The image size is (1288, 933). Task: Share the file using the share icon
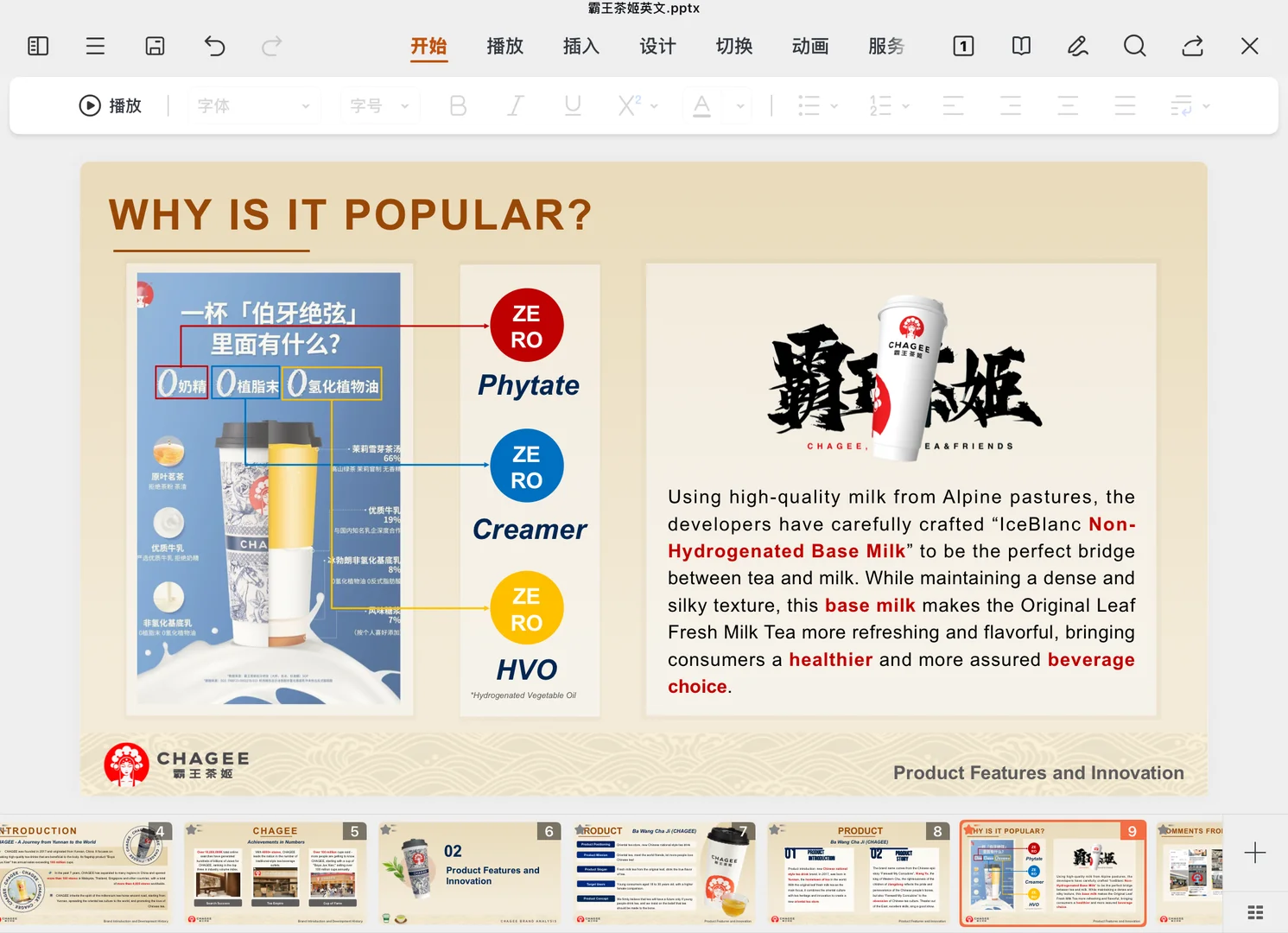pyautogui.click(x=1193, y=46)
